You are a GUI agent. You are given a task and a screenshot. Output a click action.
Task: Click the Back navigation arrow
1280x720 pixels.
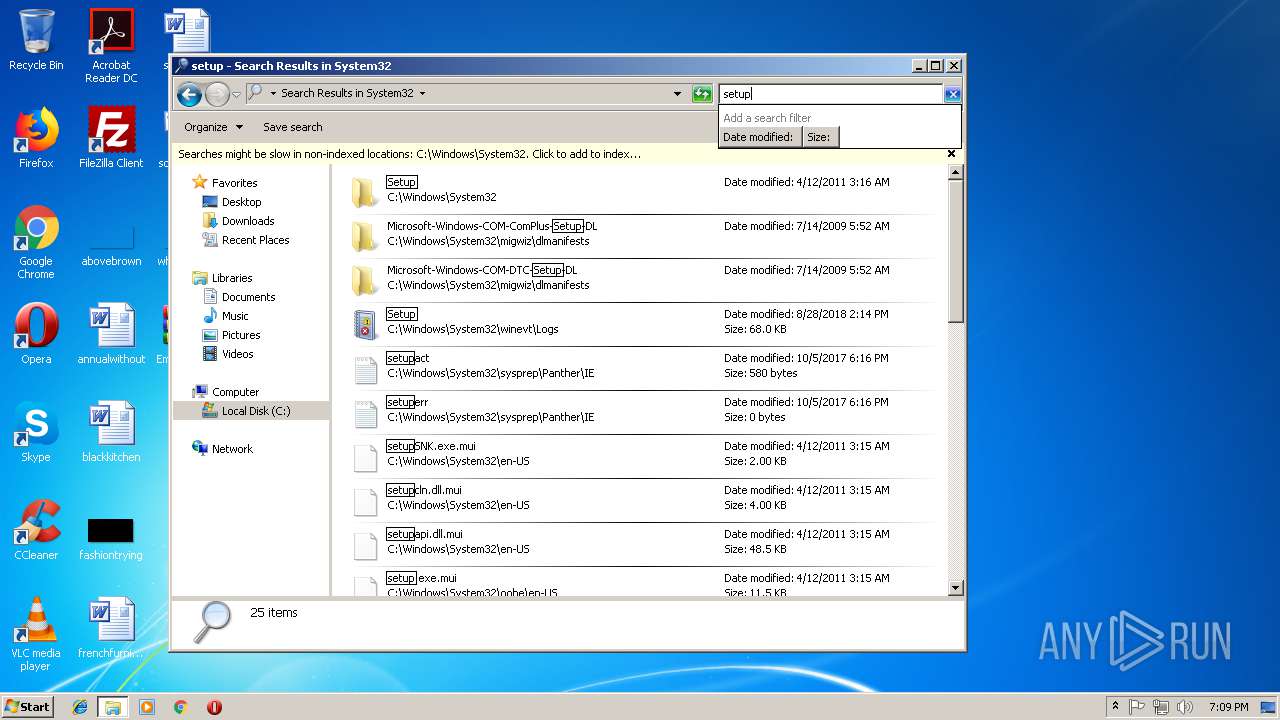coord(189,94)
